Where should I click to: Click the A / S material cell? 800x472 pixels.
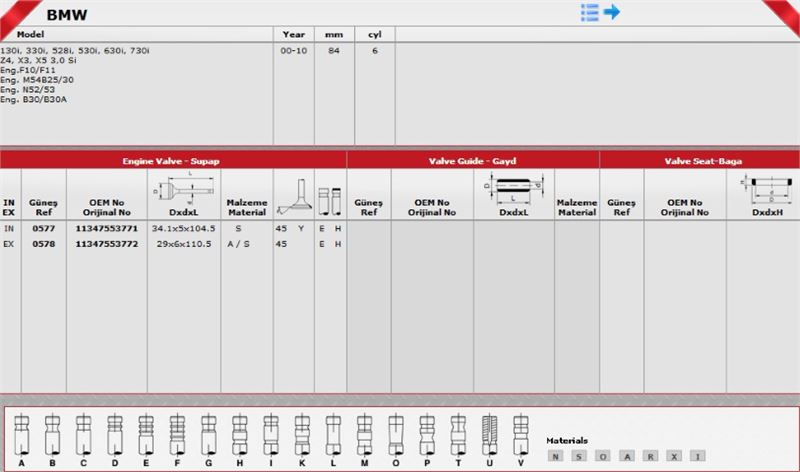click(238, 244)
